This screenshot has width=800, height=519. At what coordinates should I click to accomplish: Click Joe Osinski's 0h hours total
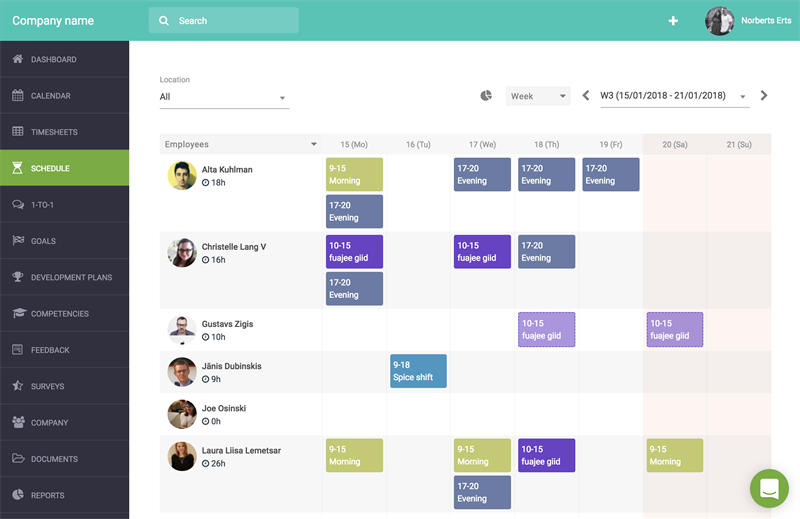(x=211, y=421)
